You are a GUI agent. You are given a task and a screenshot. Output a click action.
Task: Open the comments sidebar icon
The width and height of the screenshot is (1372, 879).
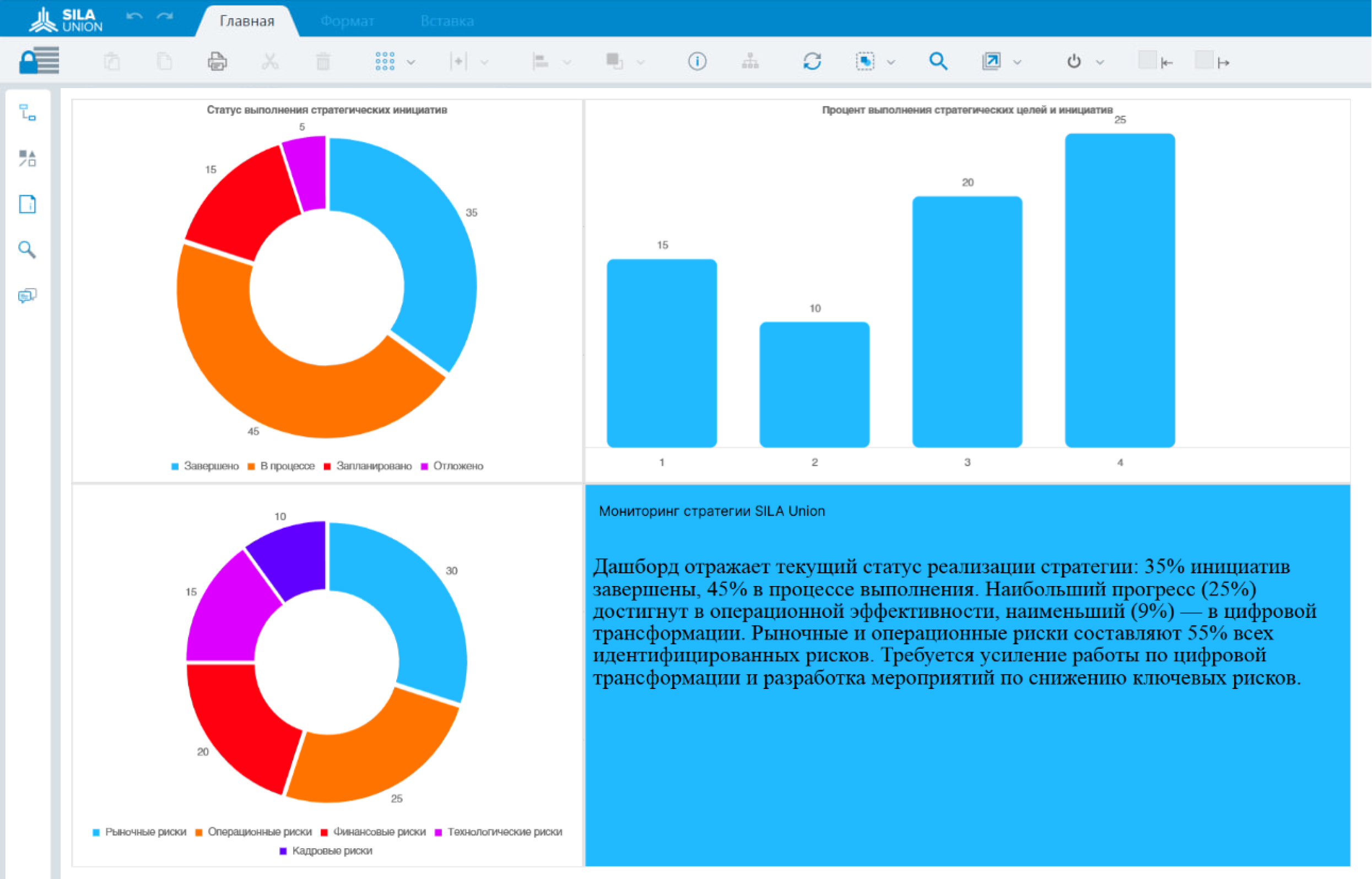point(27,295)
